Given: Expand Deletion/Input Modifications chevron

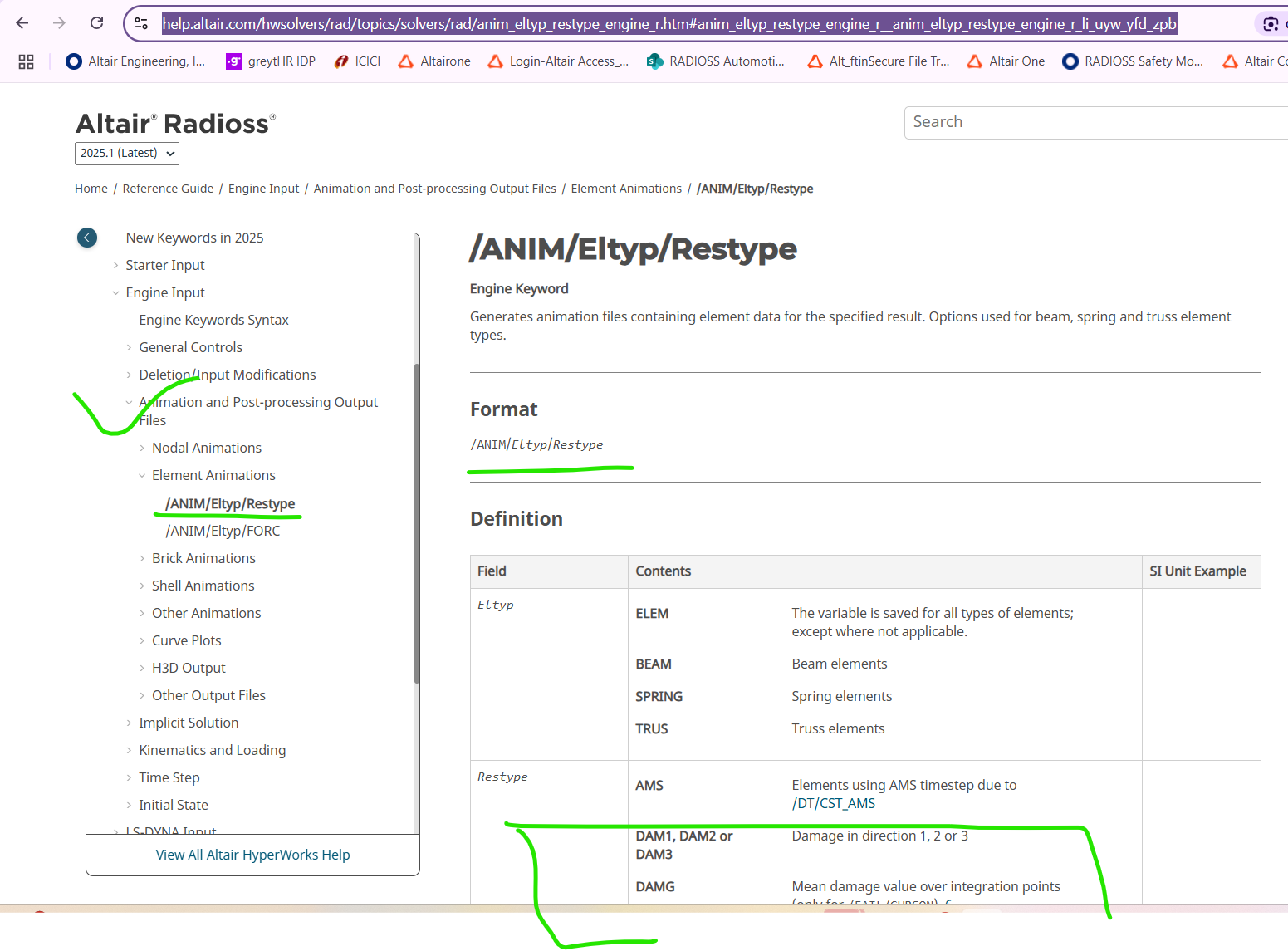Looking at the screenshot, I should [x=129, y=375].
